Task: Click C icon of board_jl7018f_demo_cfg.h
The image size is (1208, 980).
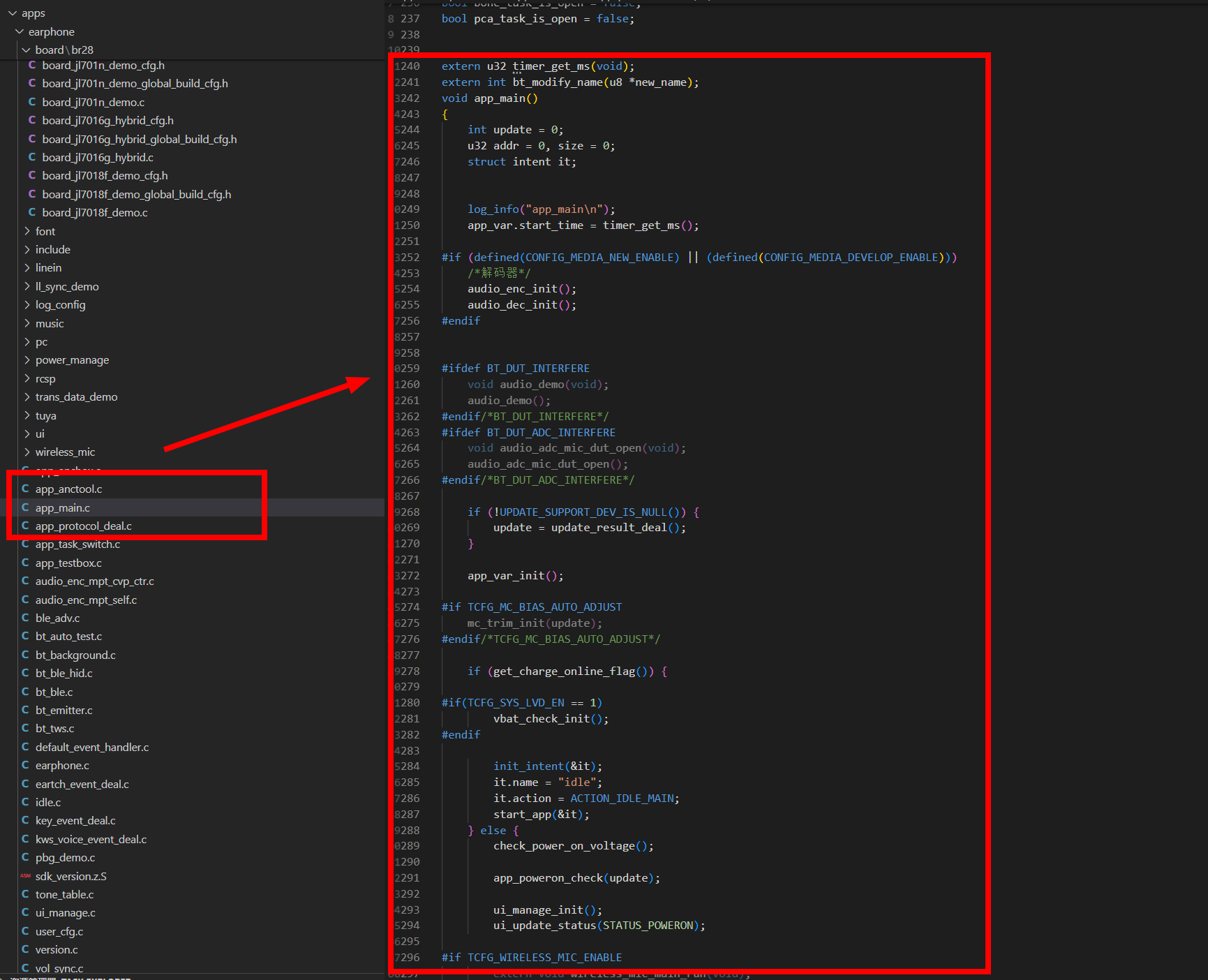Action: point(32,175)
